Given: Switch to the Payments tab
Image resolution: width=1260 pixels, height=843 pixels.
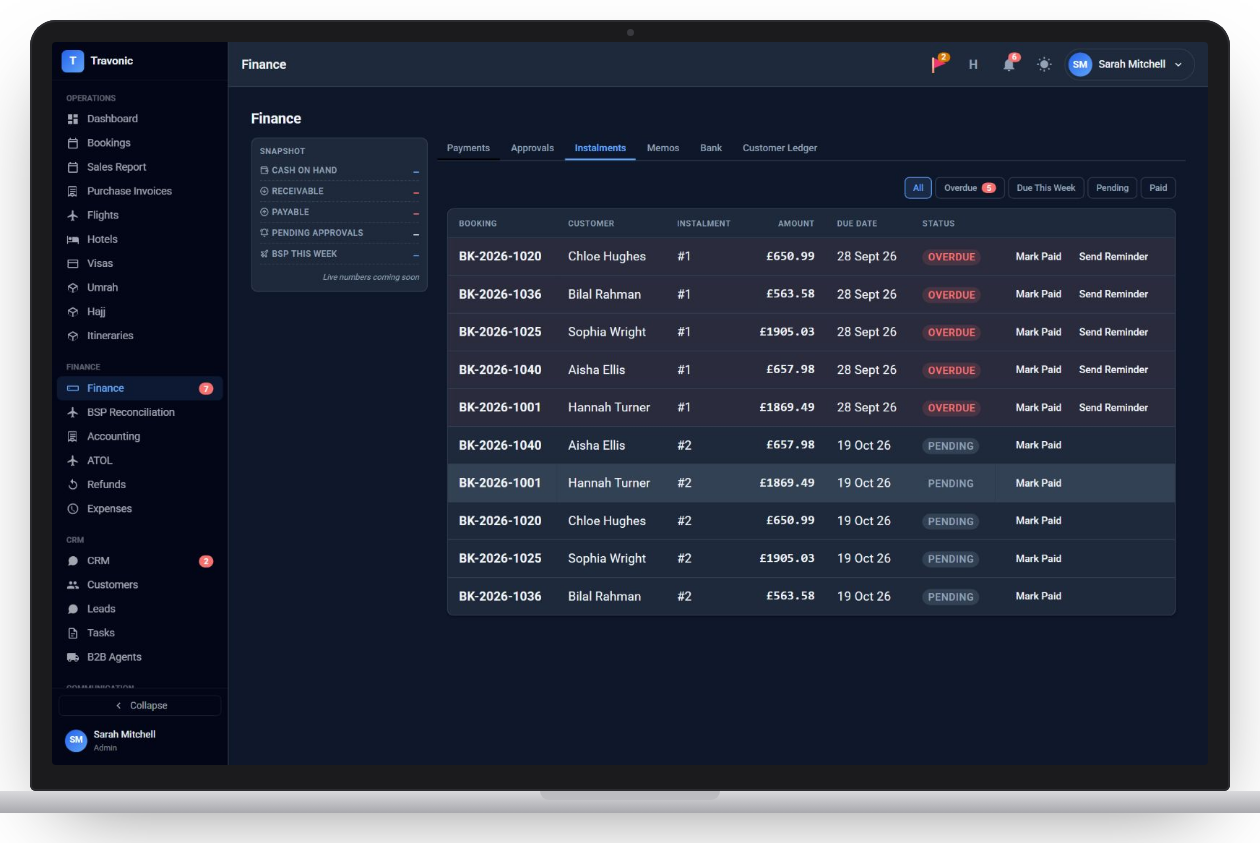Looking at the screenshot, I should 468,148.
